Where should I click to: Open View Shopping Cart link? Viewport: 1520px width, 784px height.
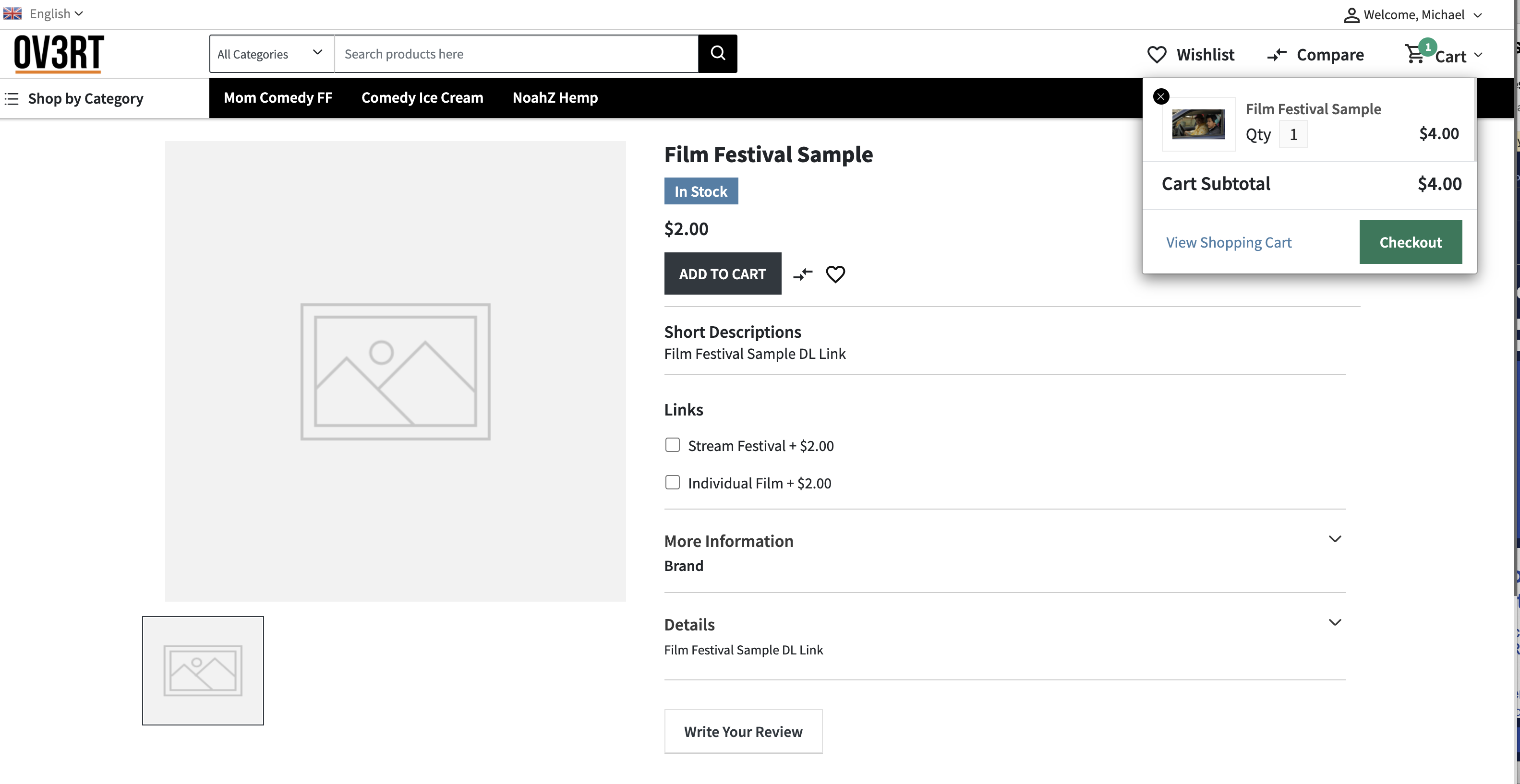[1229, 242]
